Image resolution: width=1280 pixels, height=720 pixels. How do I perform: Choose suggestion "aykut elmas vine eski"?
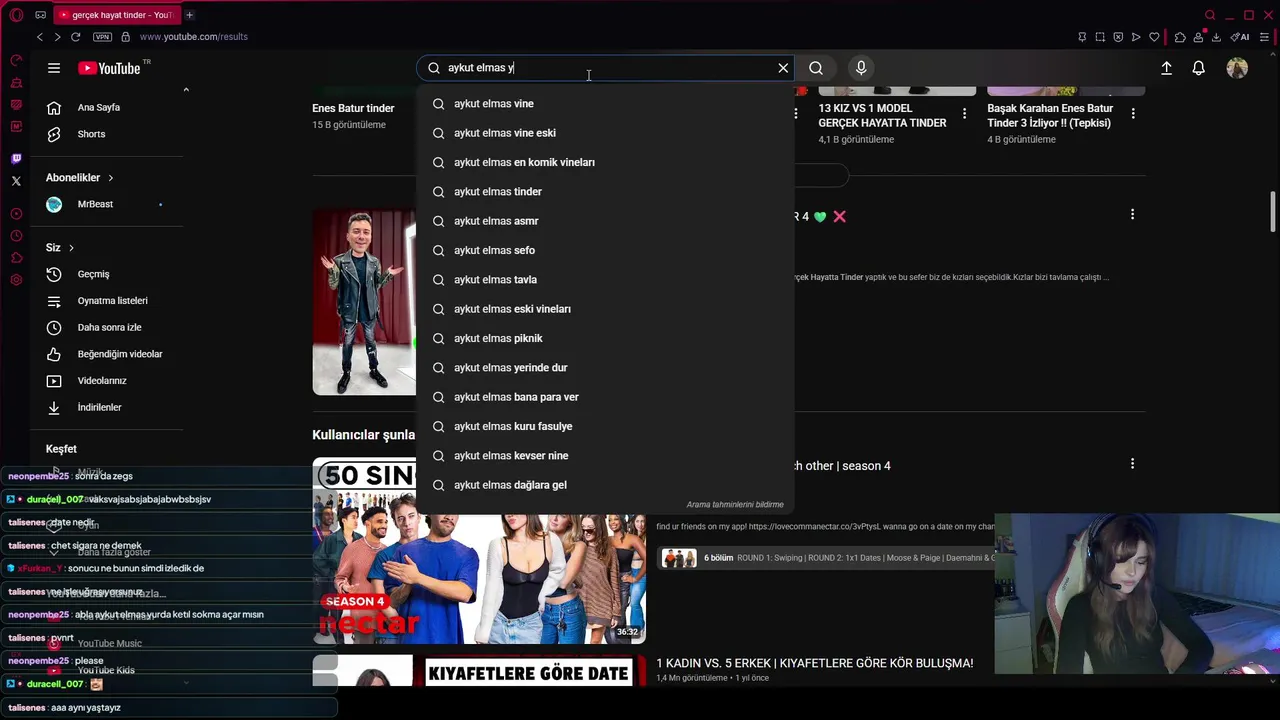click(x=605, y=133)
